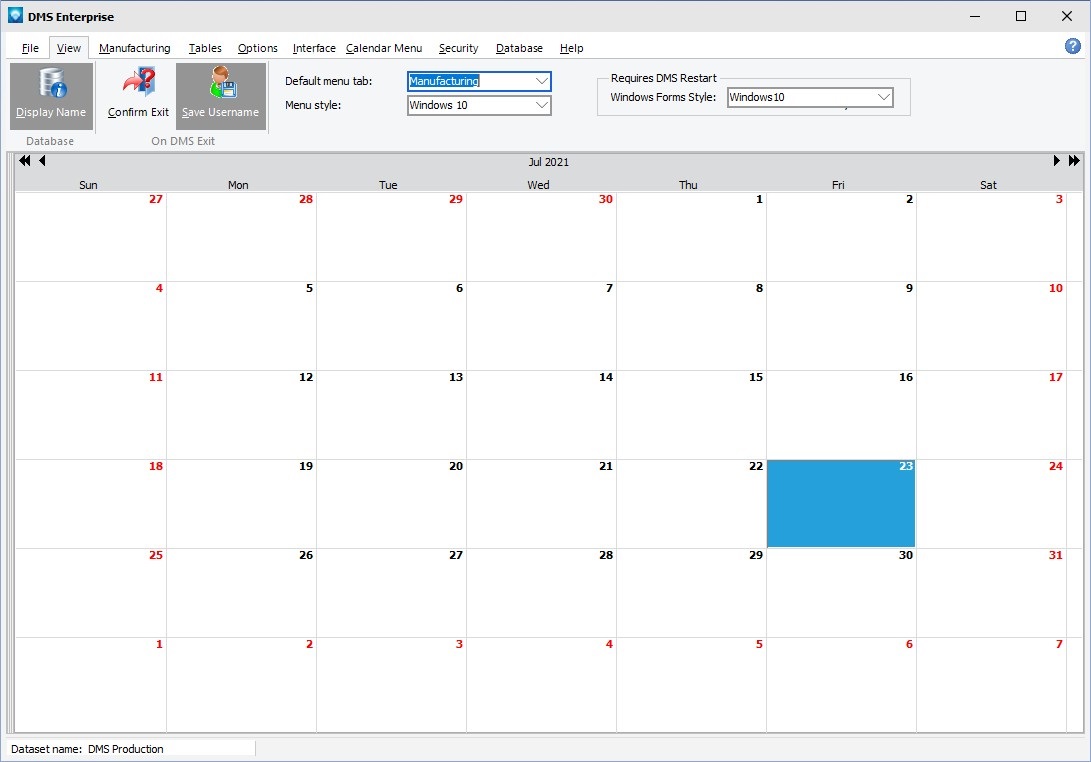The image size is (1091, 762).
Task: Click the Display Name database icon
Action: point(51,95)
